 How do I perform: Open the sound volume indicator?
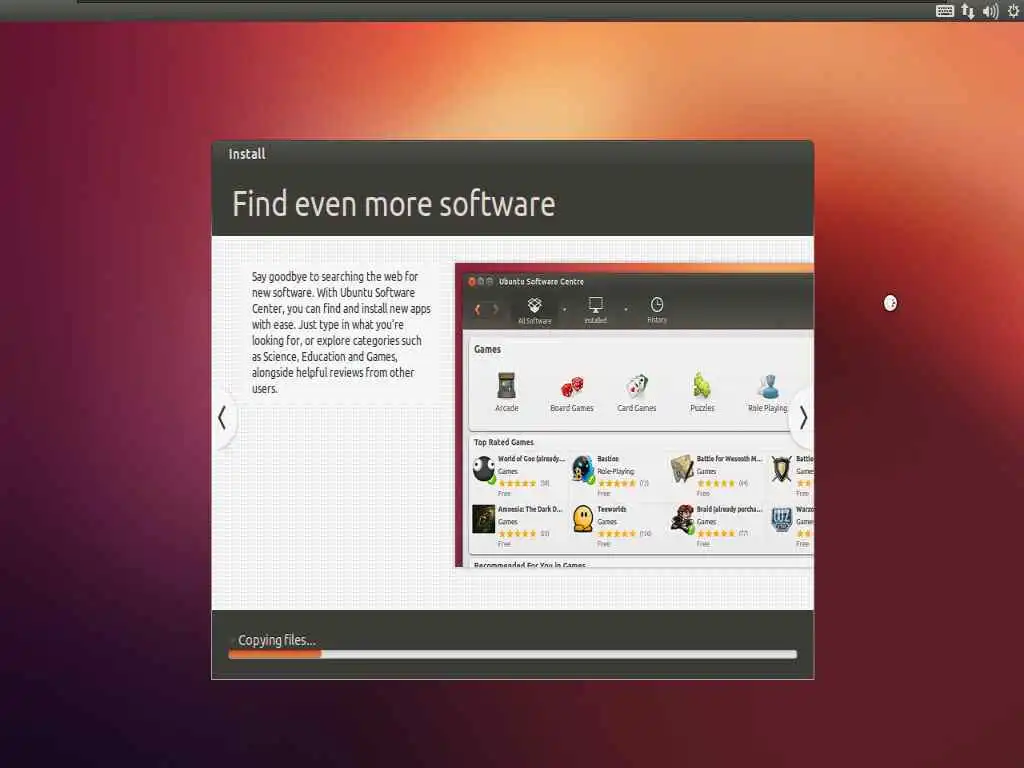991,11
